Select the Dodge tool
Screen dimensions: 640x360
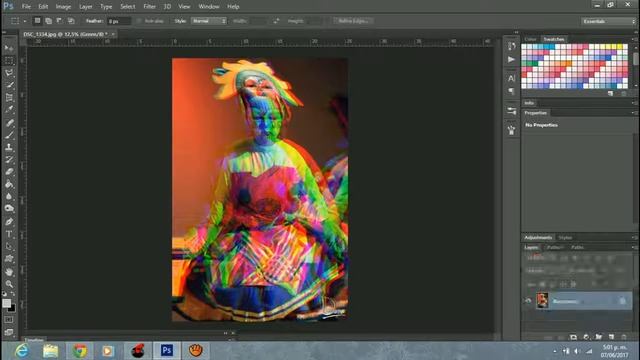point(9,209)
